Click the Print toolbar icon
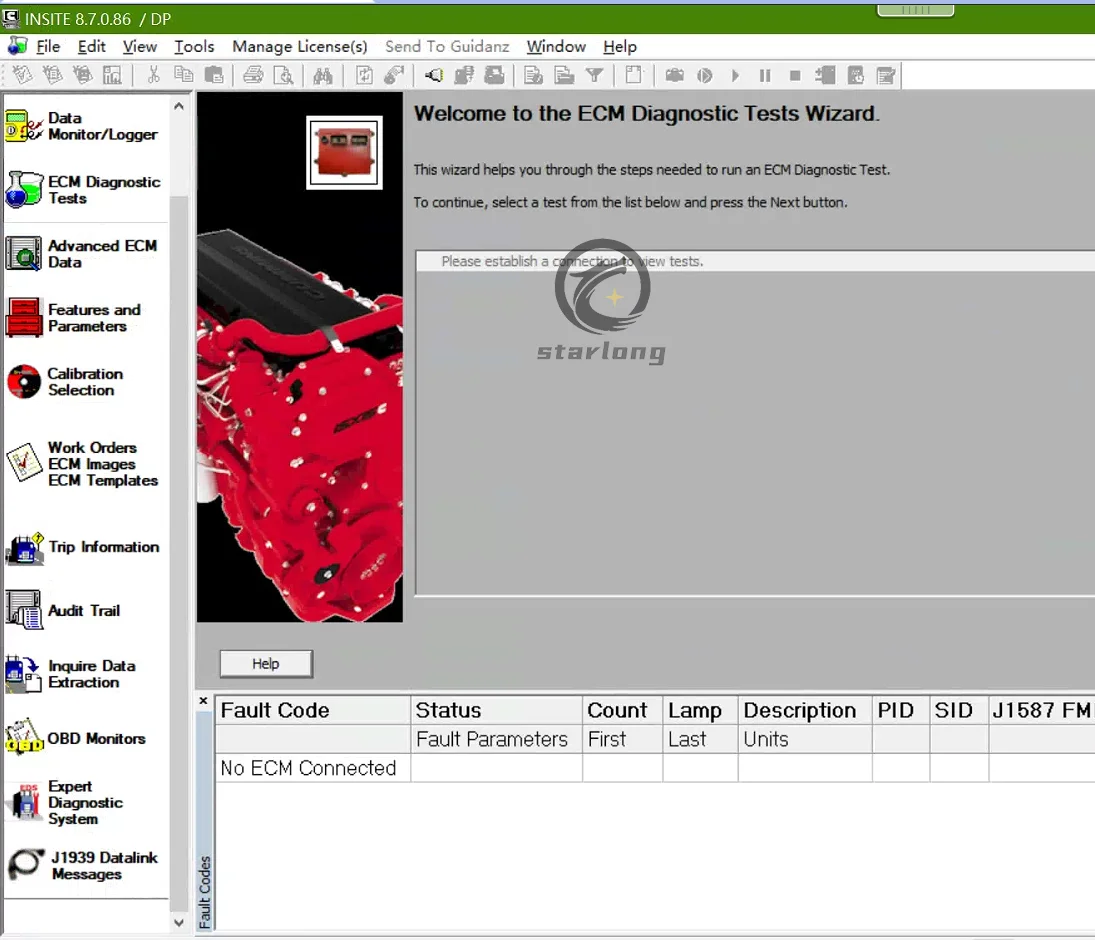Screen dimensions: 1095x940 click(x=253, y=76)
